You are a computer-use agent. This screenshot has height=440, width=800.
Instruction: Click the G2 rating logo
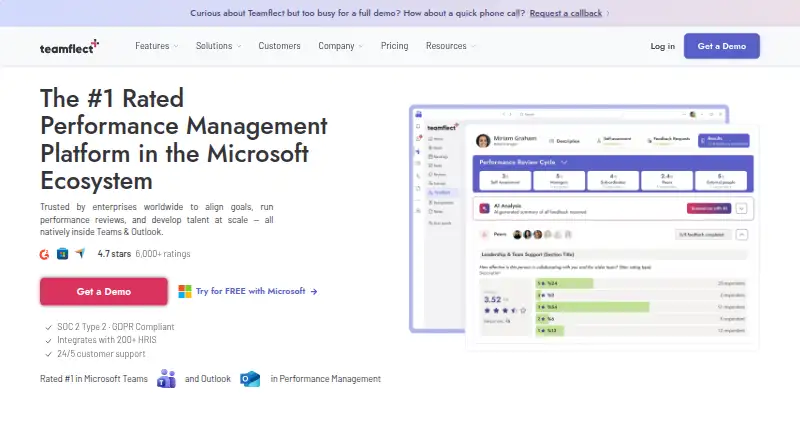click(44, 254)
